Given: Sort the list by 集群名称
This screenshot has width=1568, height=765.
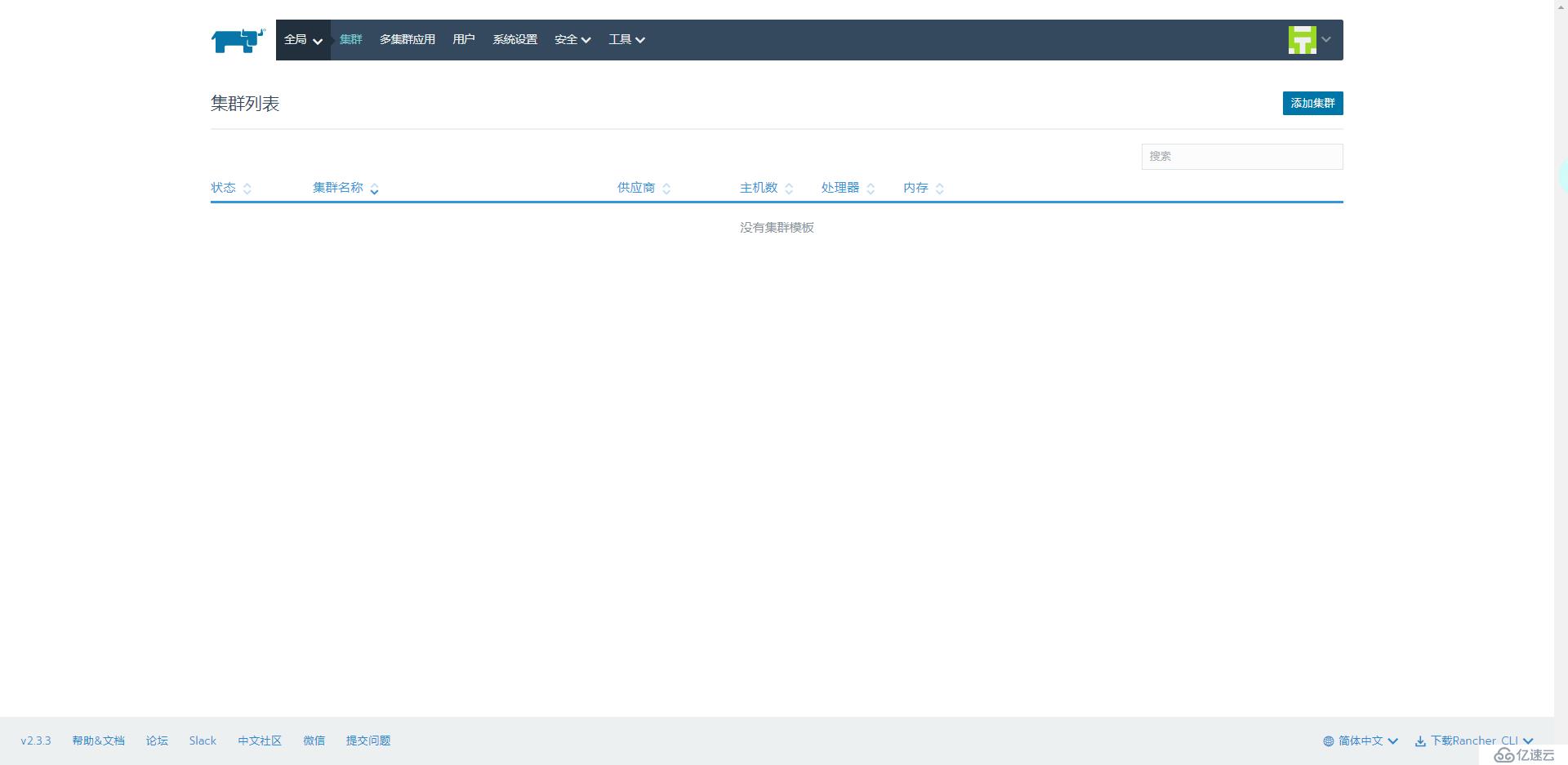Looking at the screenshot, I should pyautogui.click(x=345, y=188).
